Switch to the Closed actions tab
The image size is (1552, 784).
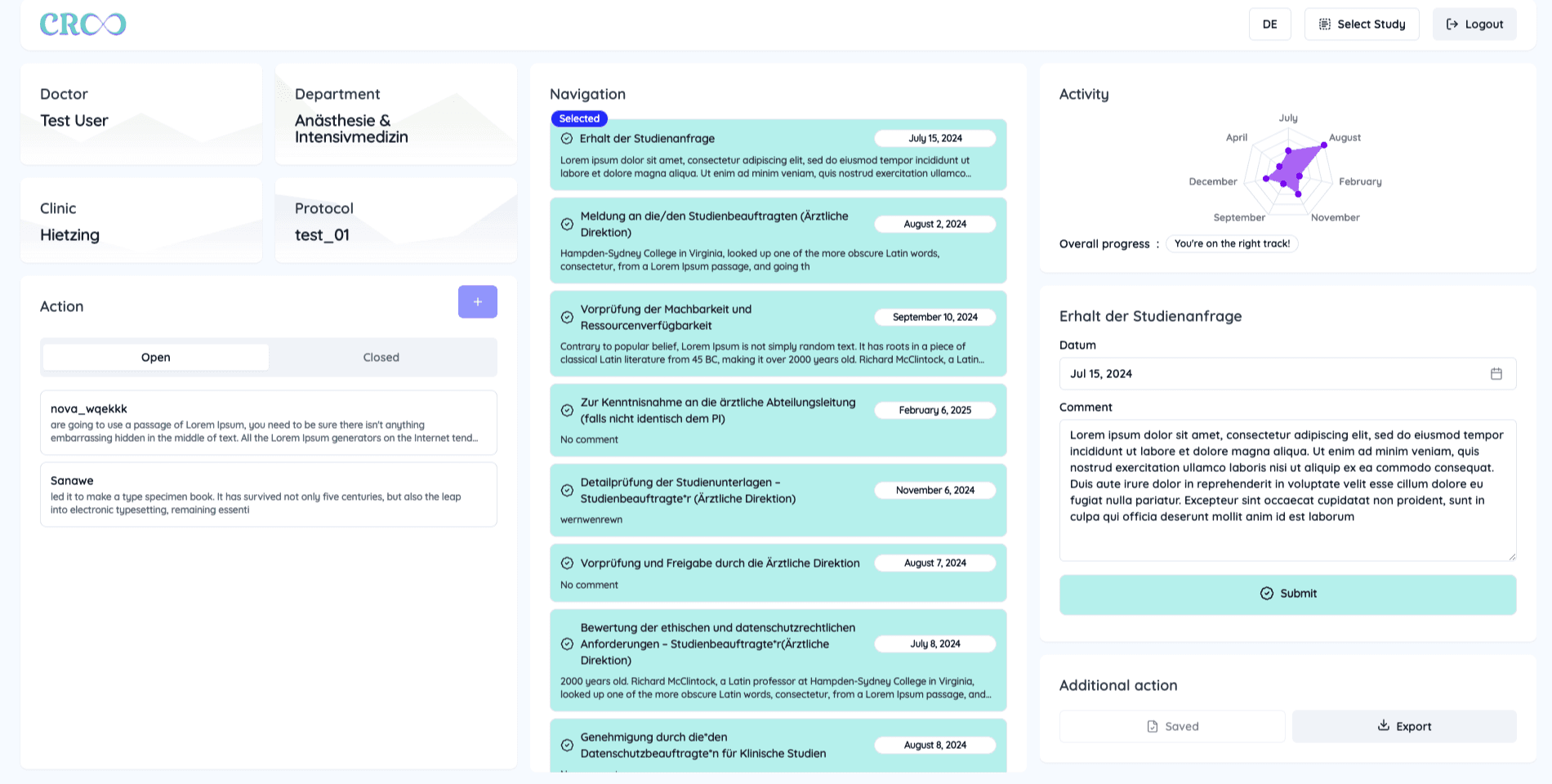click(x=381, y=358)
